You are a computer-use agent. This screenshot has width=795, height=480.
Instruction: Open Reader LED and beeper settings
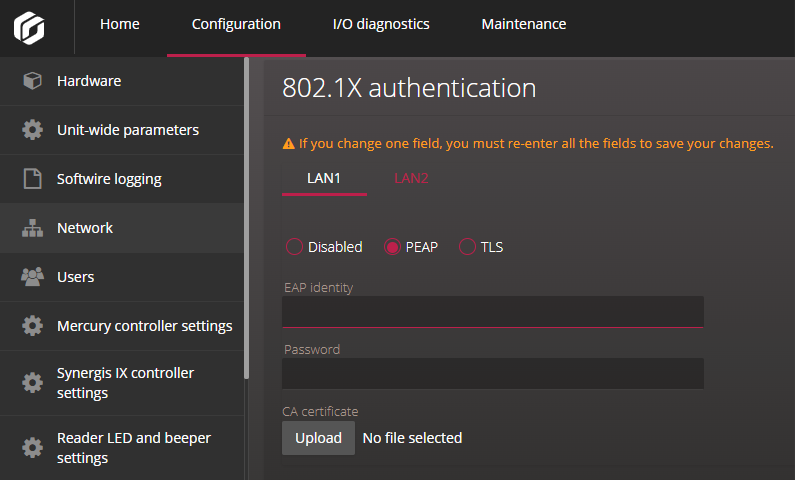tap(122, 448)
